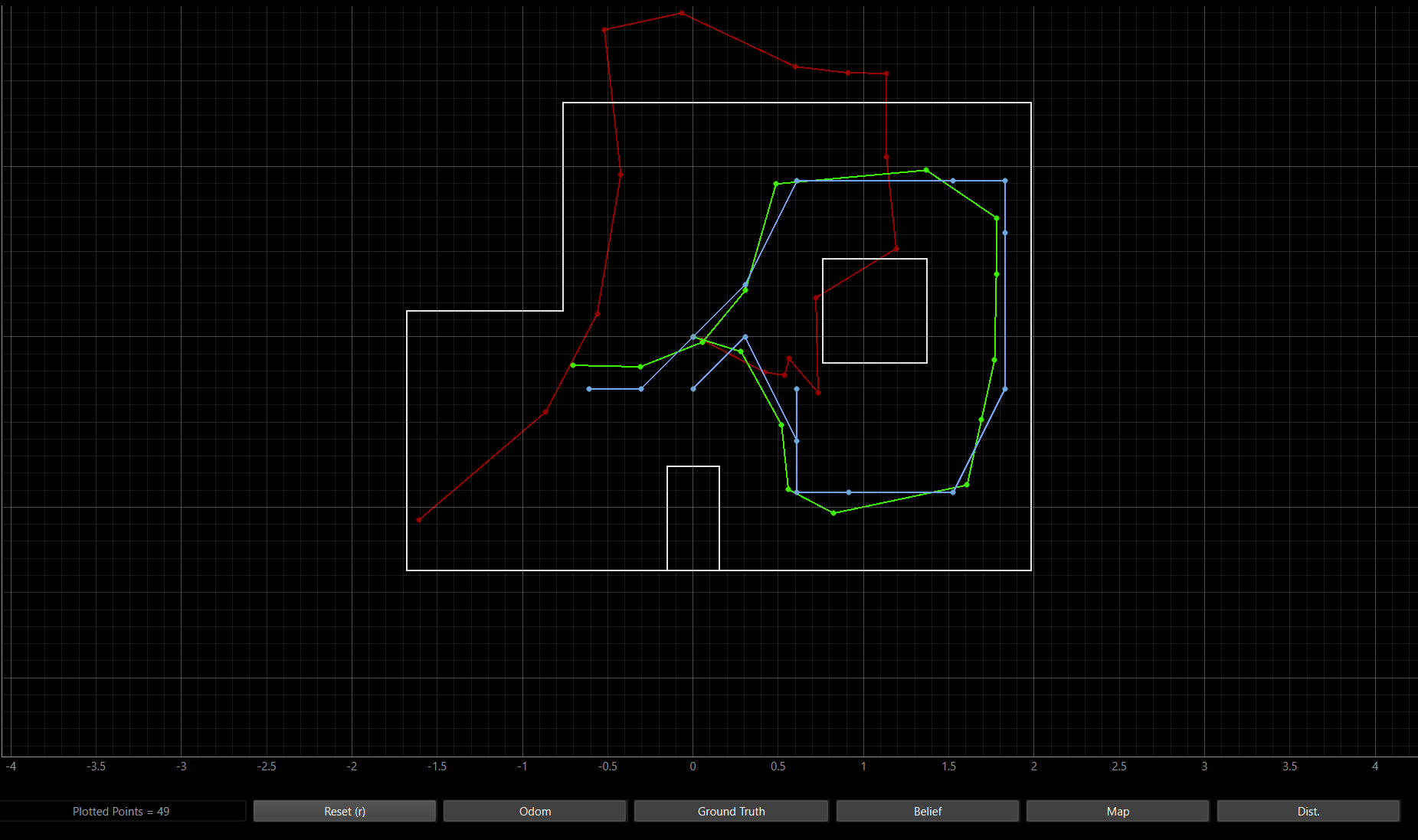Click the red endpoint near bottom-left map corner
The image size is (1418, 840).
tap(419, 520)
